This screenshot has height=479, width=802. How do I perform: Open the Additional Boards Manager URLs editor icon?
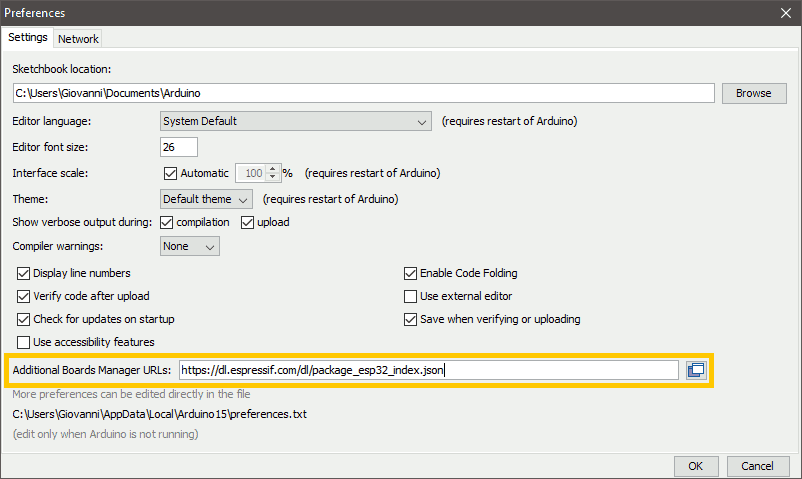pyautogui.click(x=696, y=370)
